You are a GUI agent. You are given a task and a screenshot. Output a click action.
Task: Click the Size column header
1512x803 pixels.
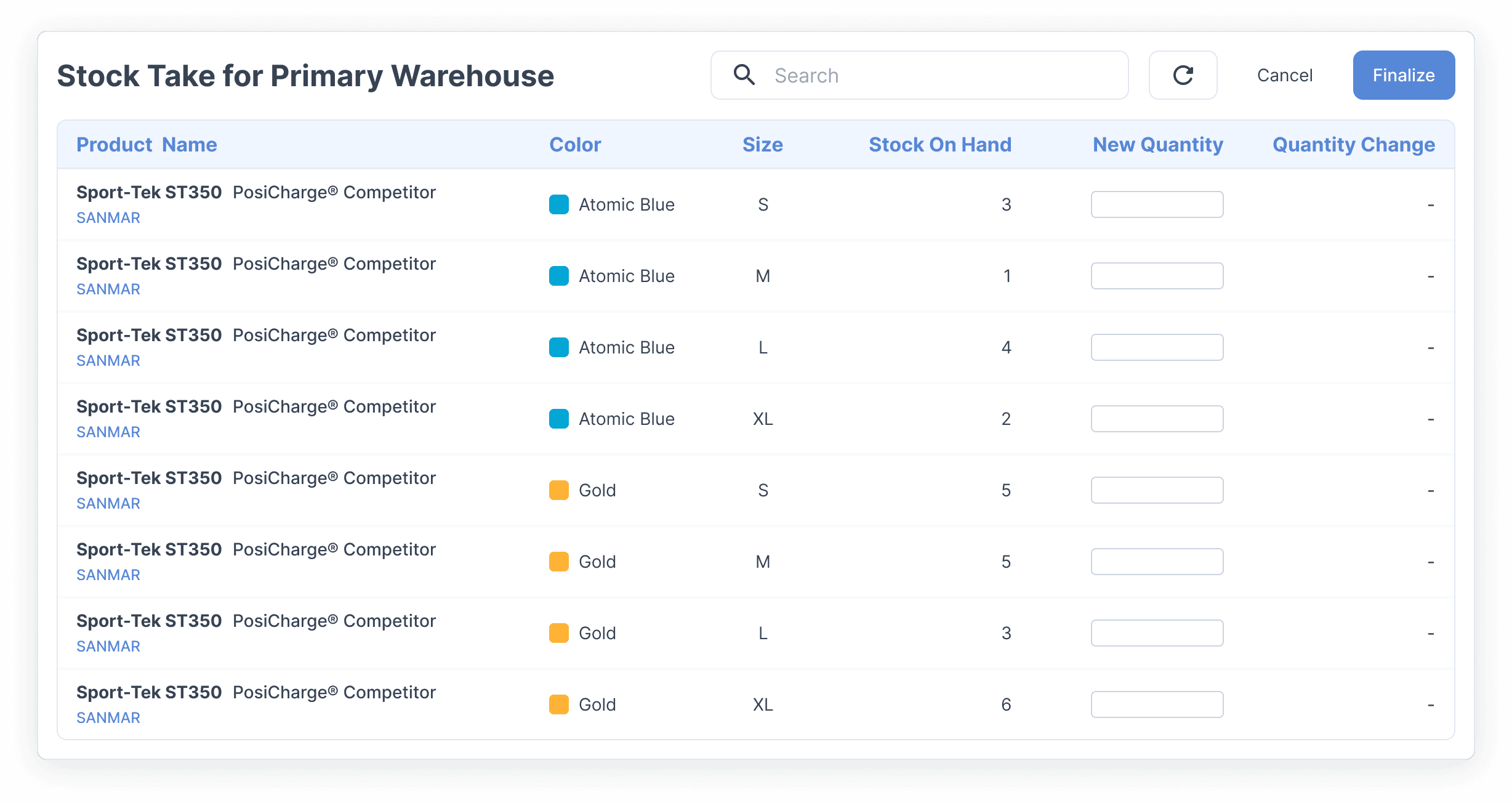pos(762,144)
